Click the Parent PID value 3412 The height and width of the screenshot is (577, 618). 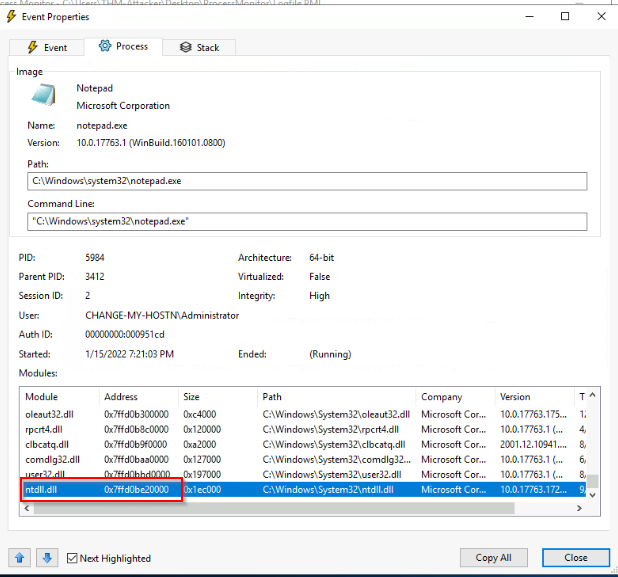point(95,277)
